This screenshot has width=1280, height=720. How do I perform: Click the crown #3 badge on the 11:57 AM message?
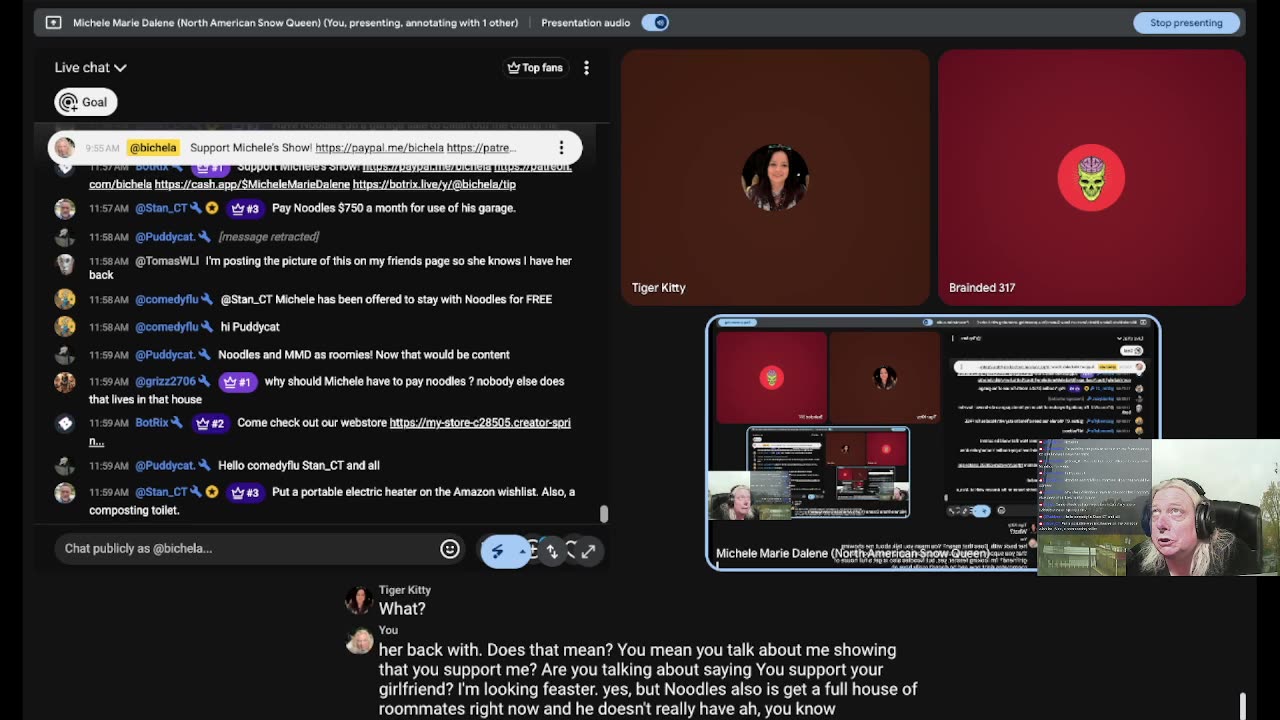(244, 208)
